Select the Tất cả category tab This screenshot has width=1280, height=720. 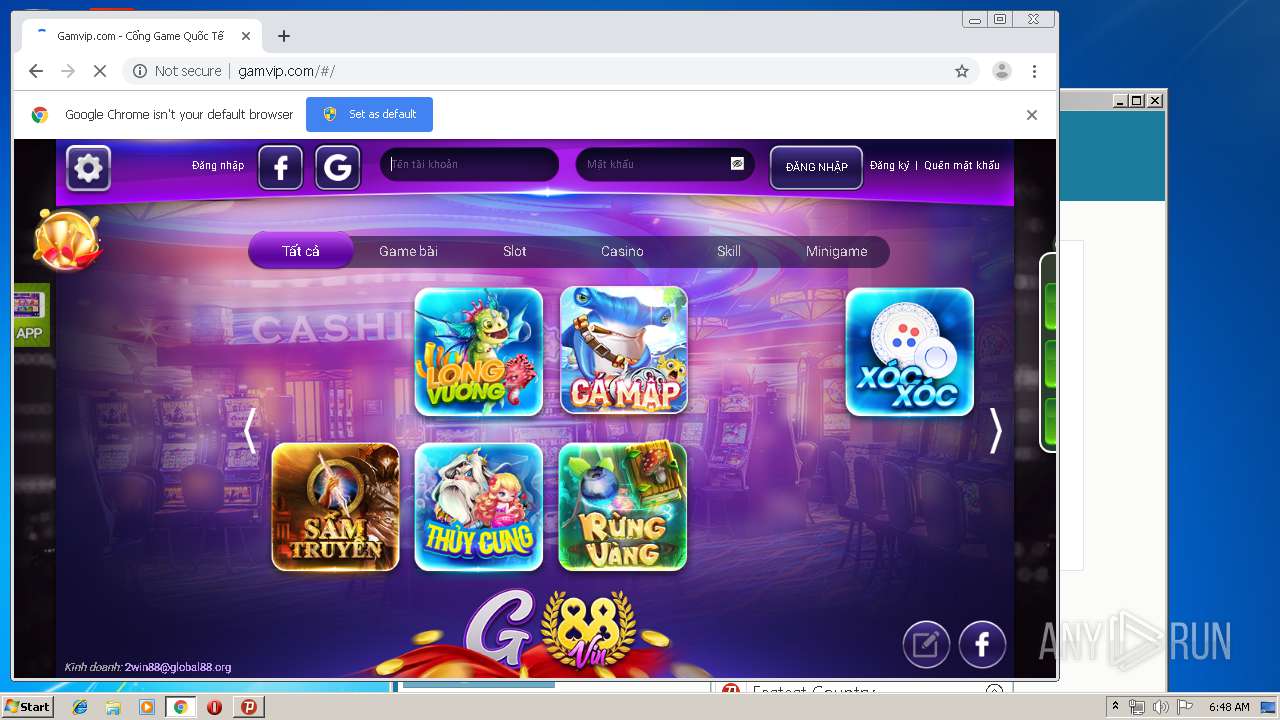pos(301,251)
